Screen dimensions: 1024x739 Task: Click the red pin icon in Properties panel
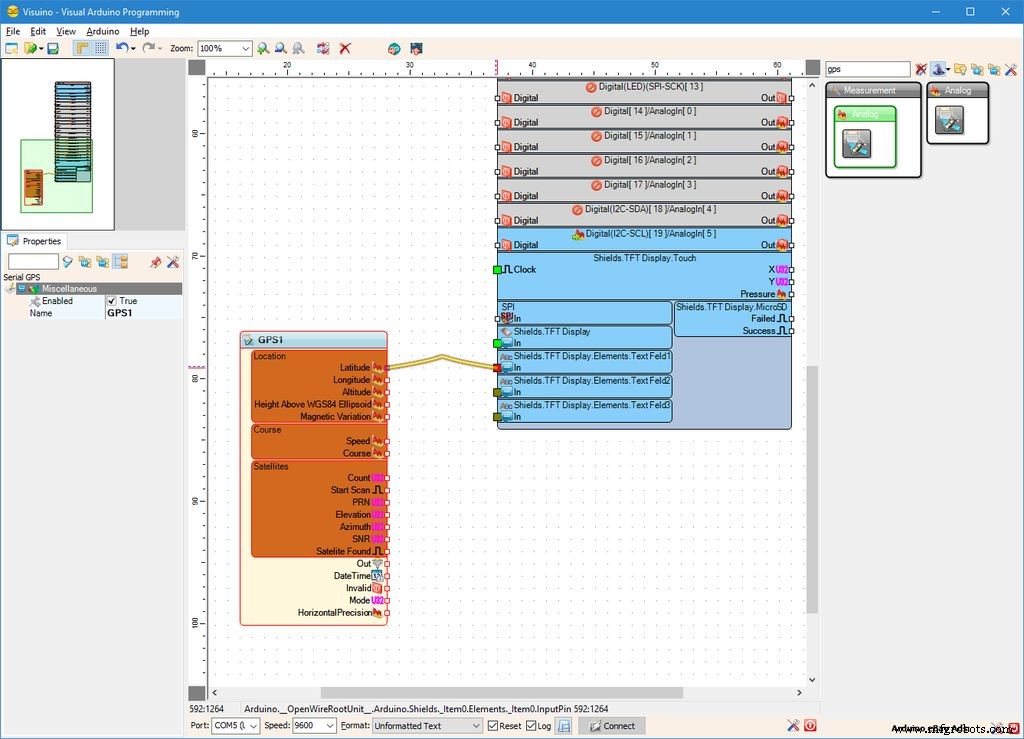click(155, 262)
